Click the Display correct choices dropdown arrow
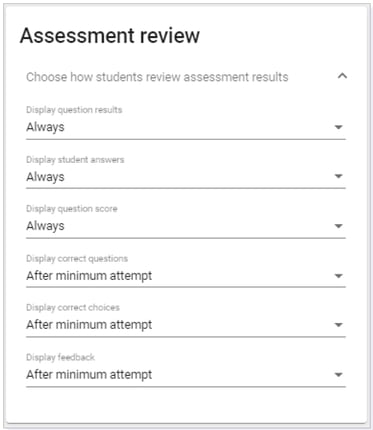Image resolution: width=373 pixels, height=430 pixels. (338, 325)
